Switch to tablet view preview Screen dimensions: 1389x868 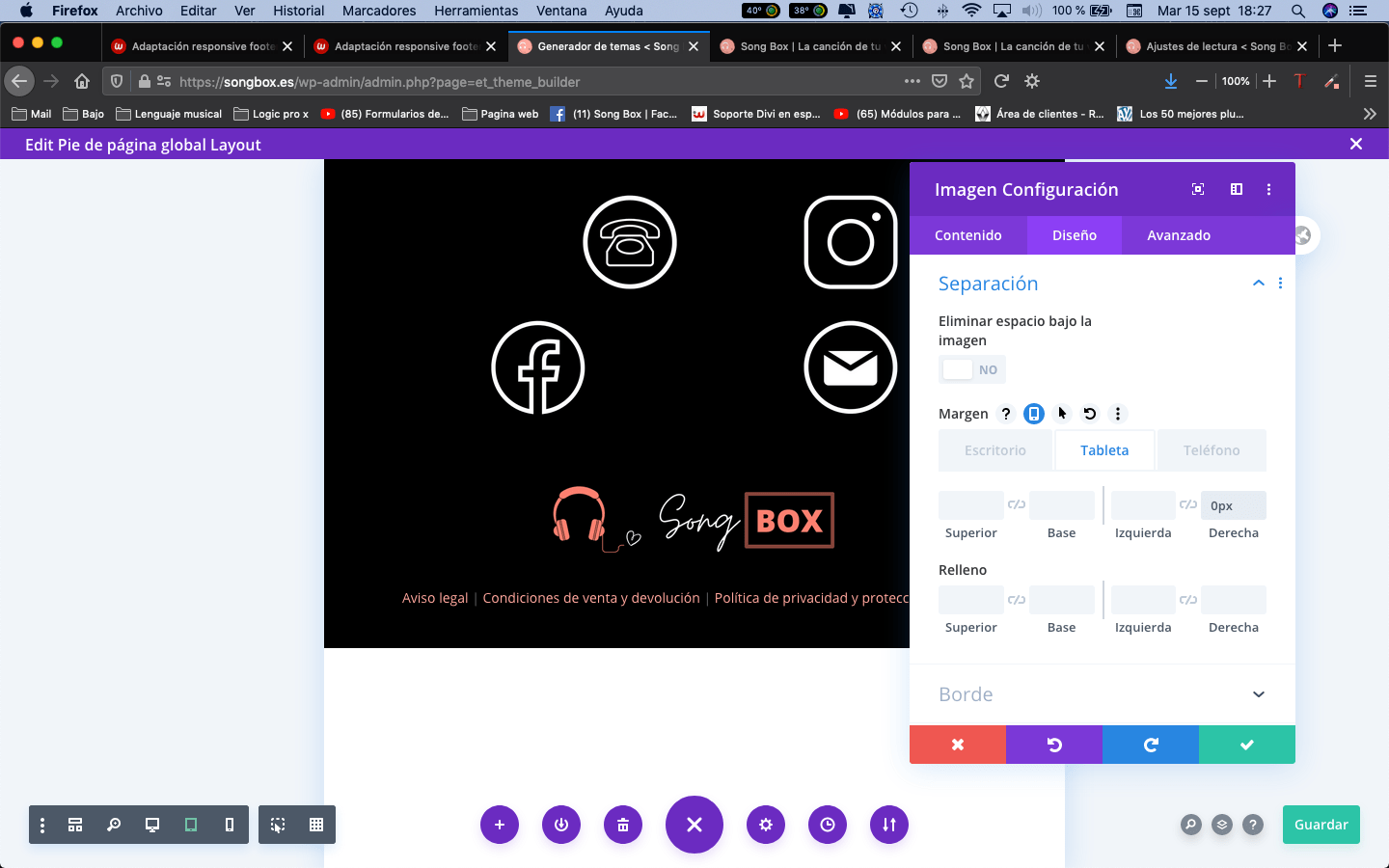pos(191,825)
